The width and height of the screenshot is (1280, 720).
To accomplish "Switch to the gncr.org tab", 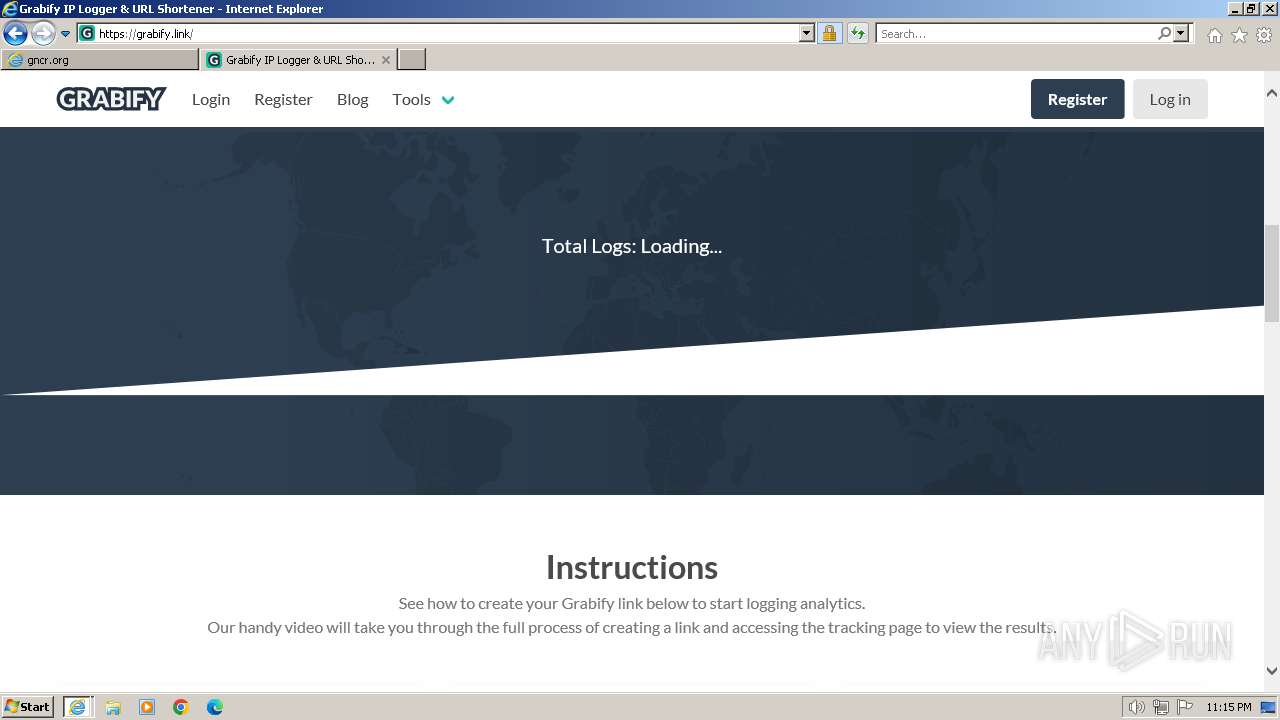I will coord(100,60).
